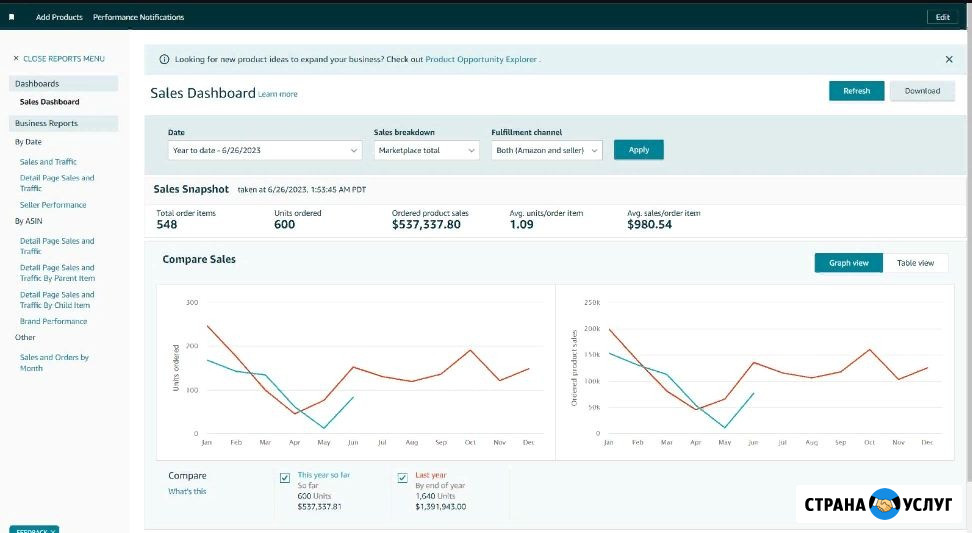The height and width of the screenshot is (533, 972).
Task: Open By Date Detail Page Sales and Traffic
Action: click(57, 183)
